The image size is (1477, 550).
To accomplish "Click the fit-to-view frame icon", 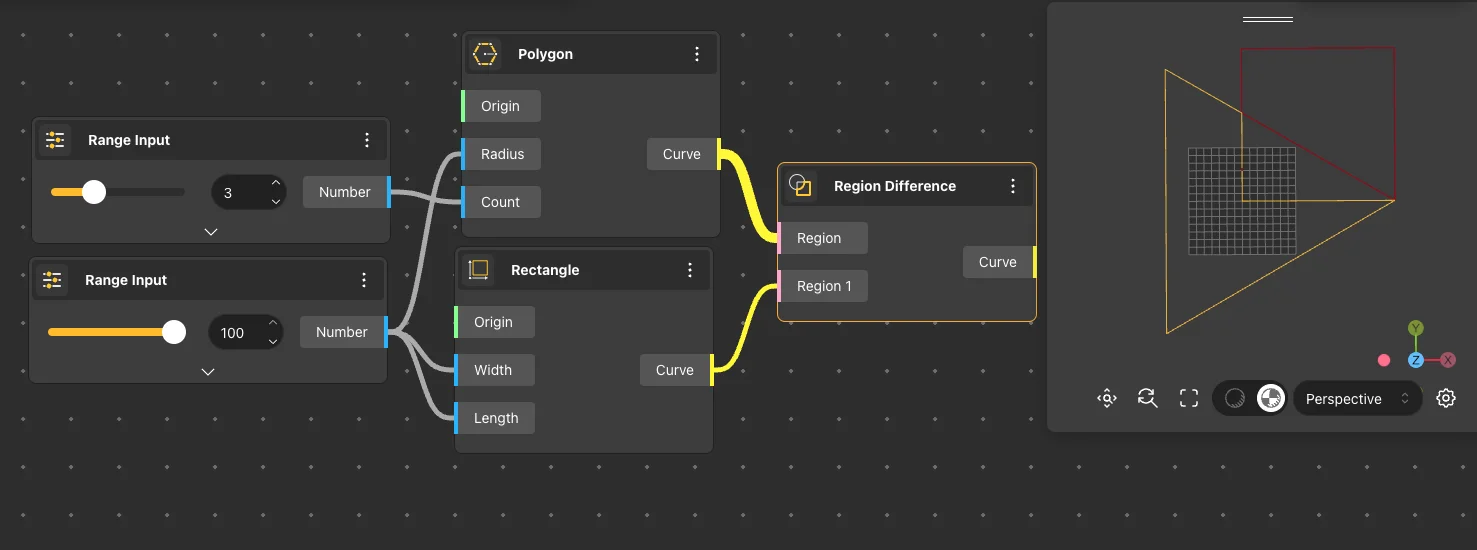I will [1189, 399].
